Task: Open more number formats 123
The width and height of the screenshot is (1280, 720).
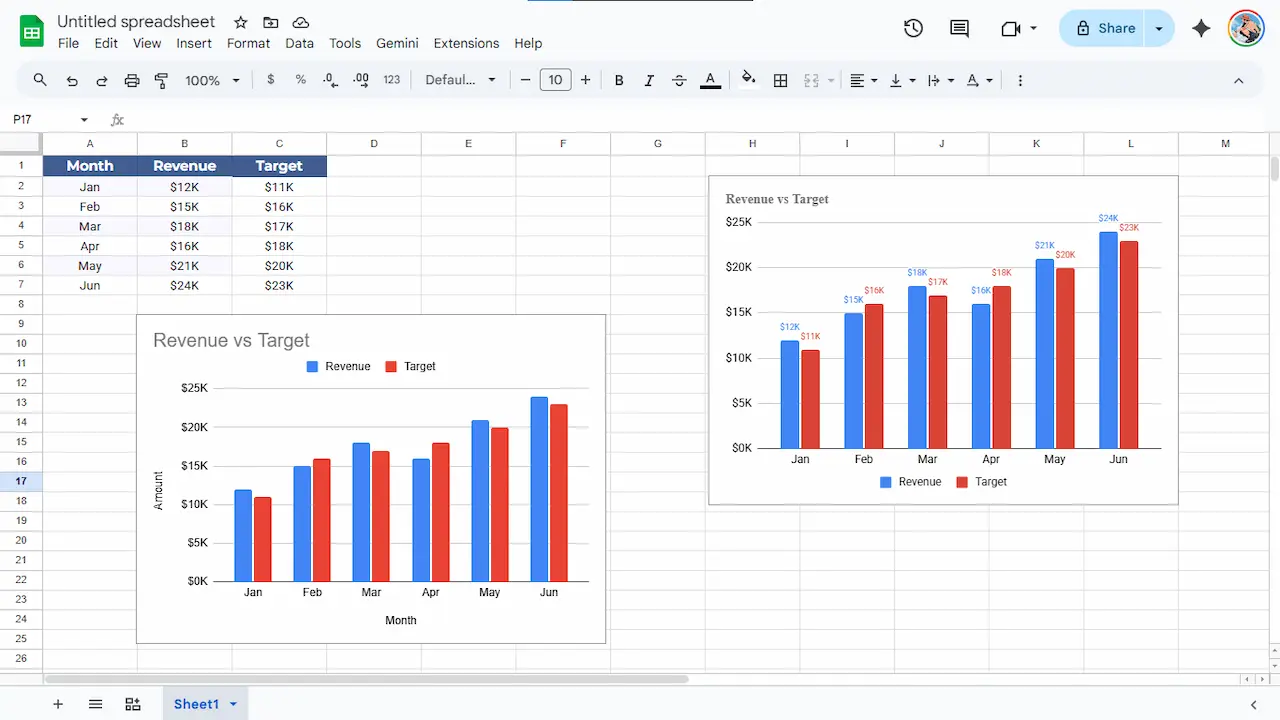Action: tap(392, 80)
